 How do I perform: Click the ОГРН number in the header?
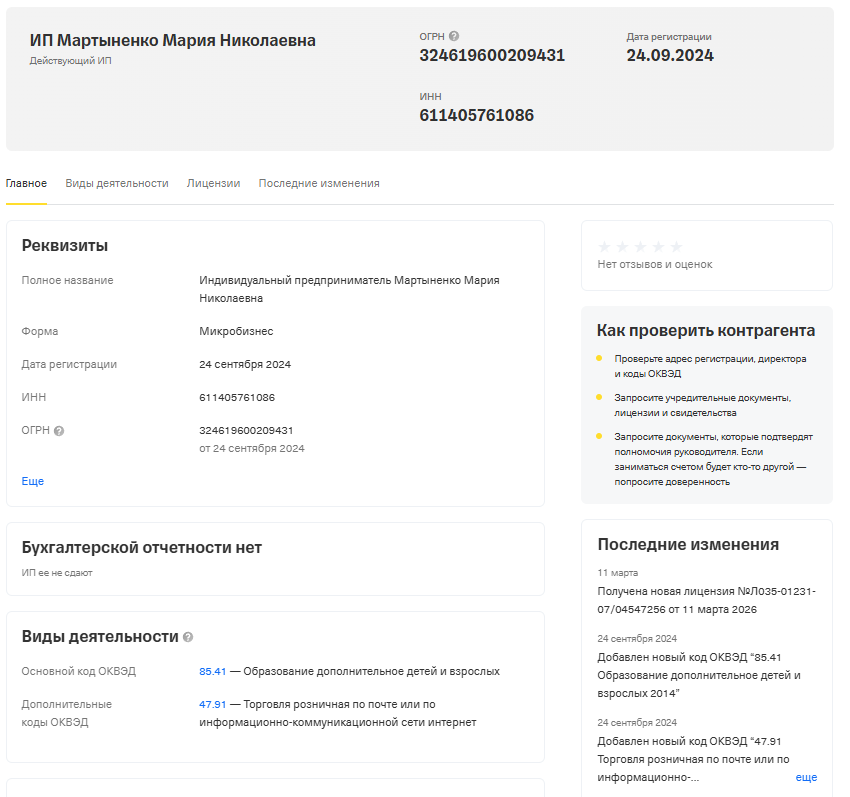point(492,56)
